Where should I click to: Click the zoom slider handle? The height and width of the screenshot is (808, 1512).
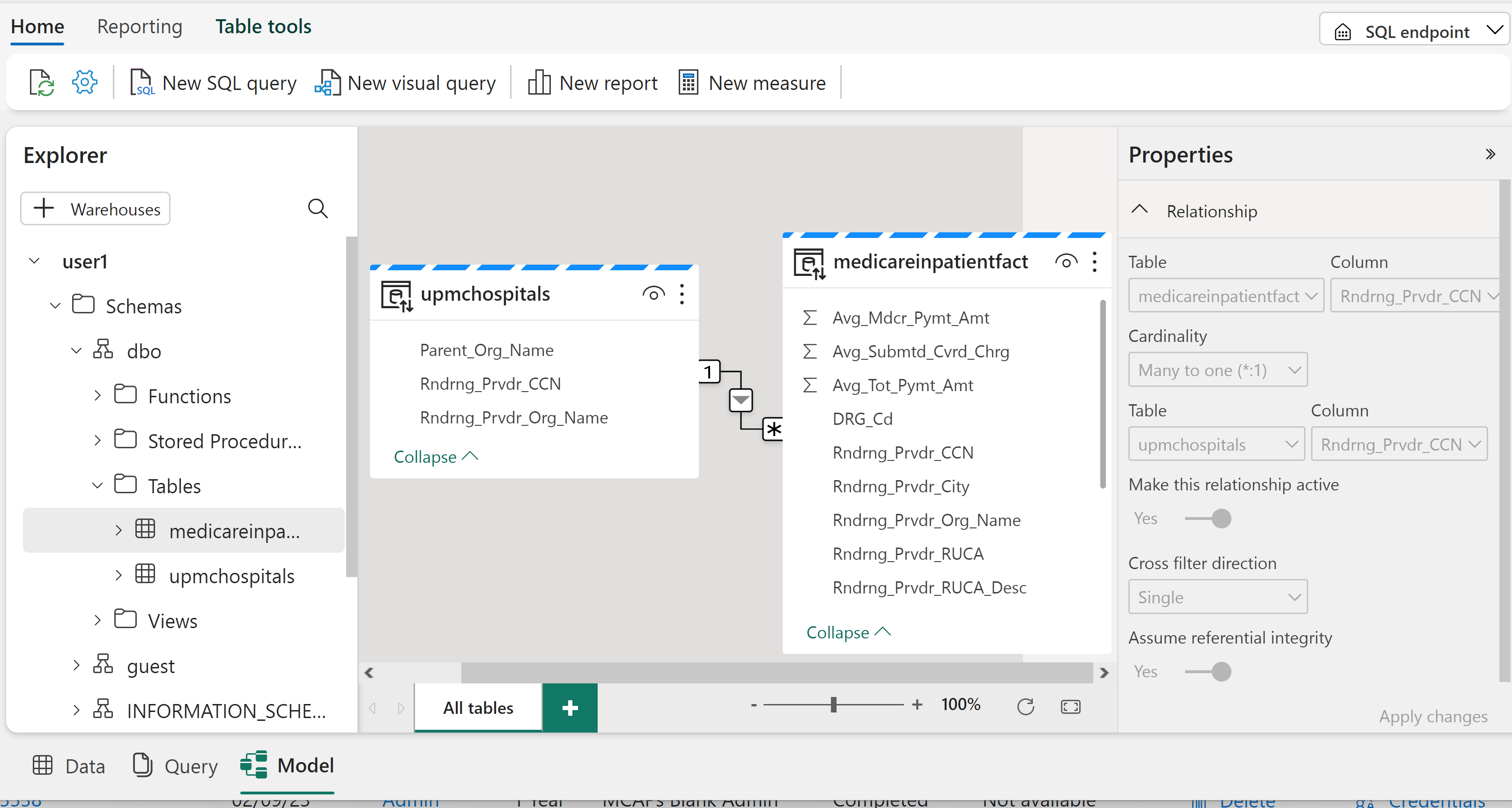(x=833, y=705)
